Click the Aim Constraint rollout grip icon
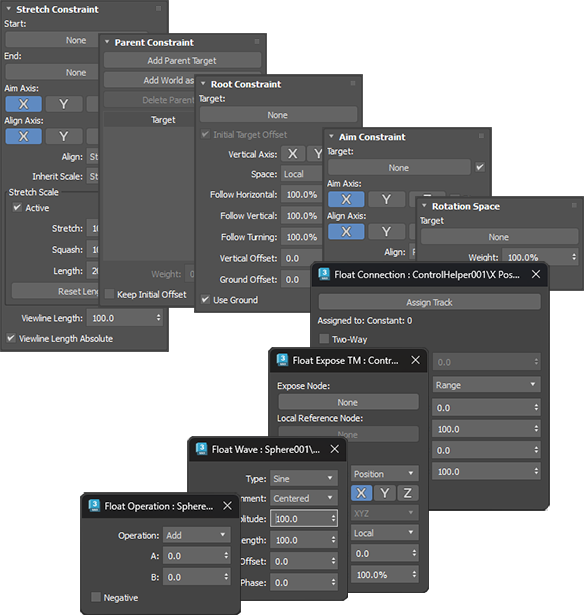Viewport: 584px width, 615px height. point(481,136)
